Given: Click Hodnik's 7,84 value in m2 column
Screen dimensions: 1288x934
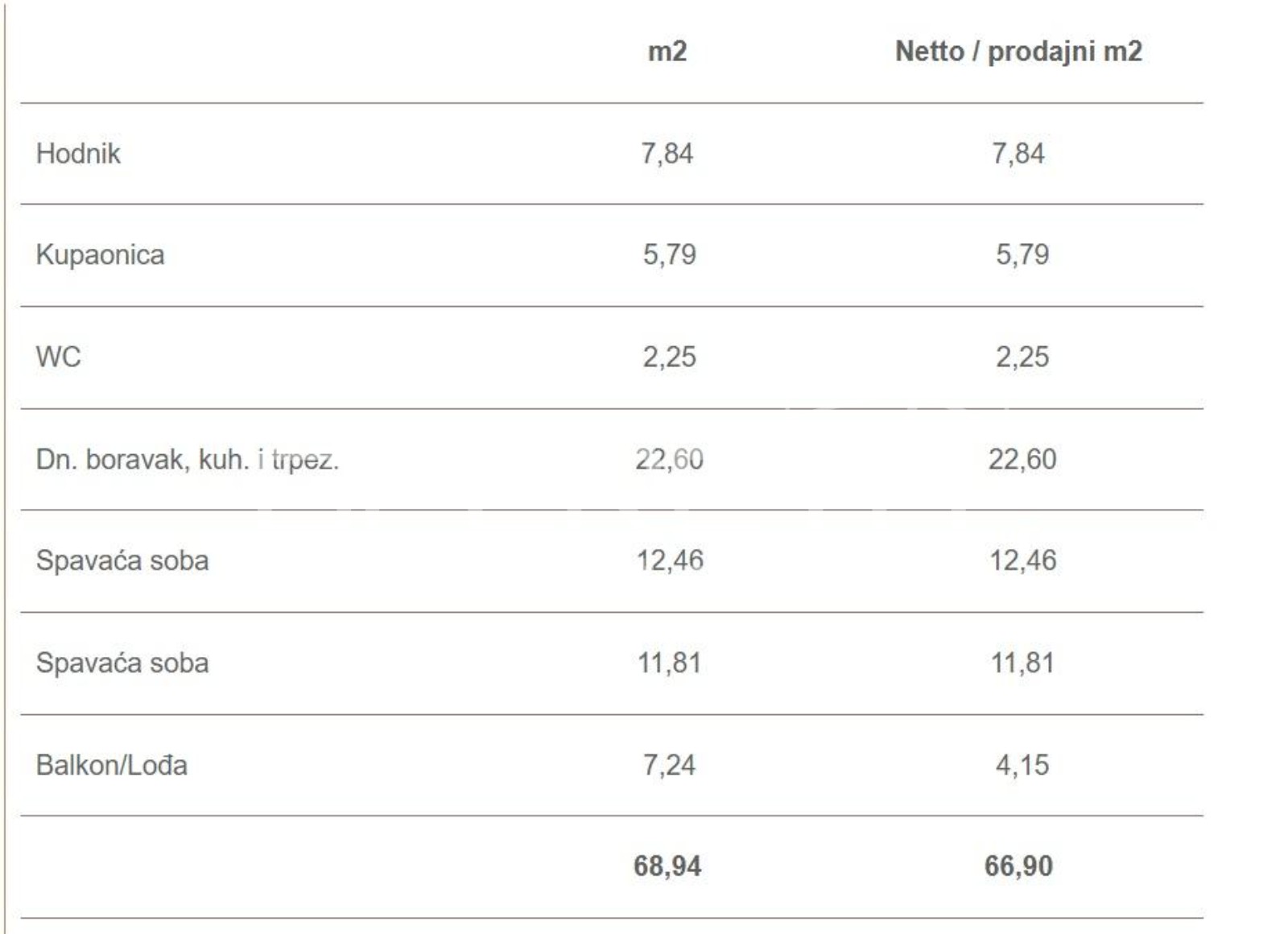Looking at the screenshot, I should point(667,153).
